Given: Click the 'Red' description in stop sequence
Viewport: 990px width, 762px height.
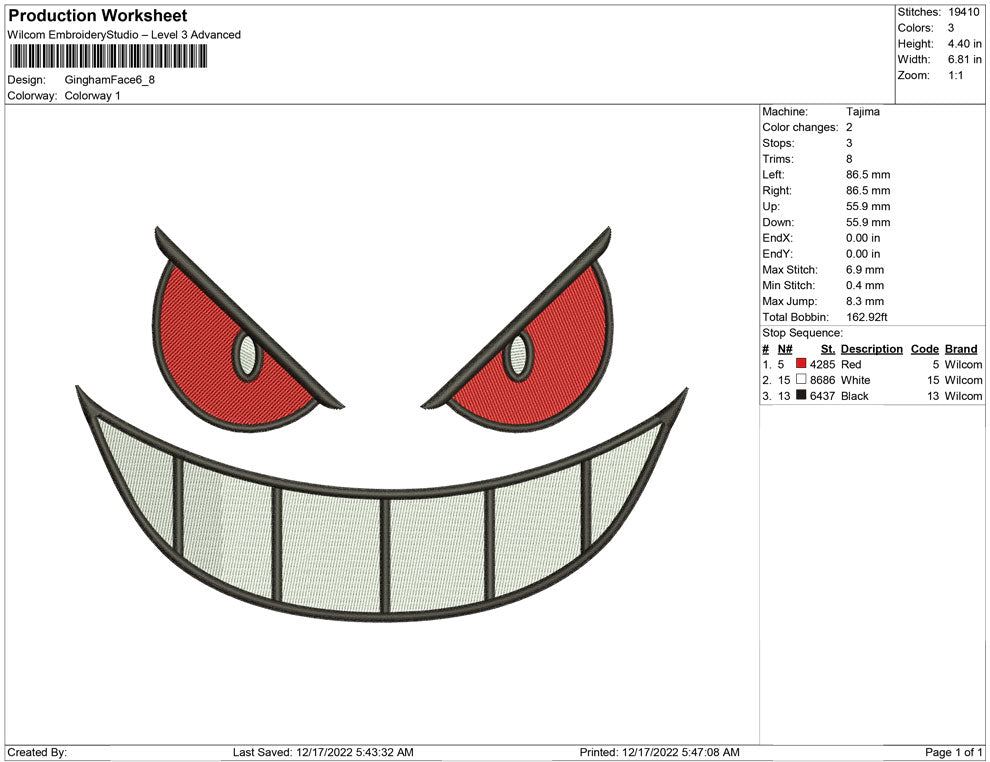Looking at the screenshot, I should tap(850, 364).
